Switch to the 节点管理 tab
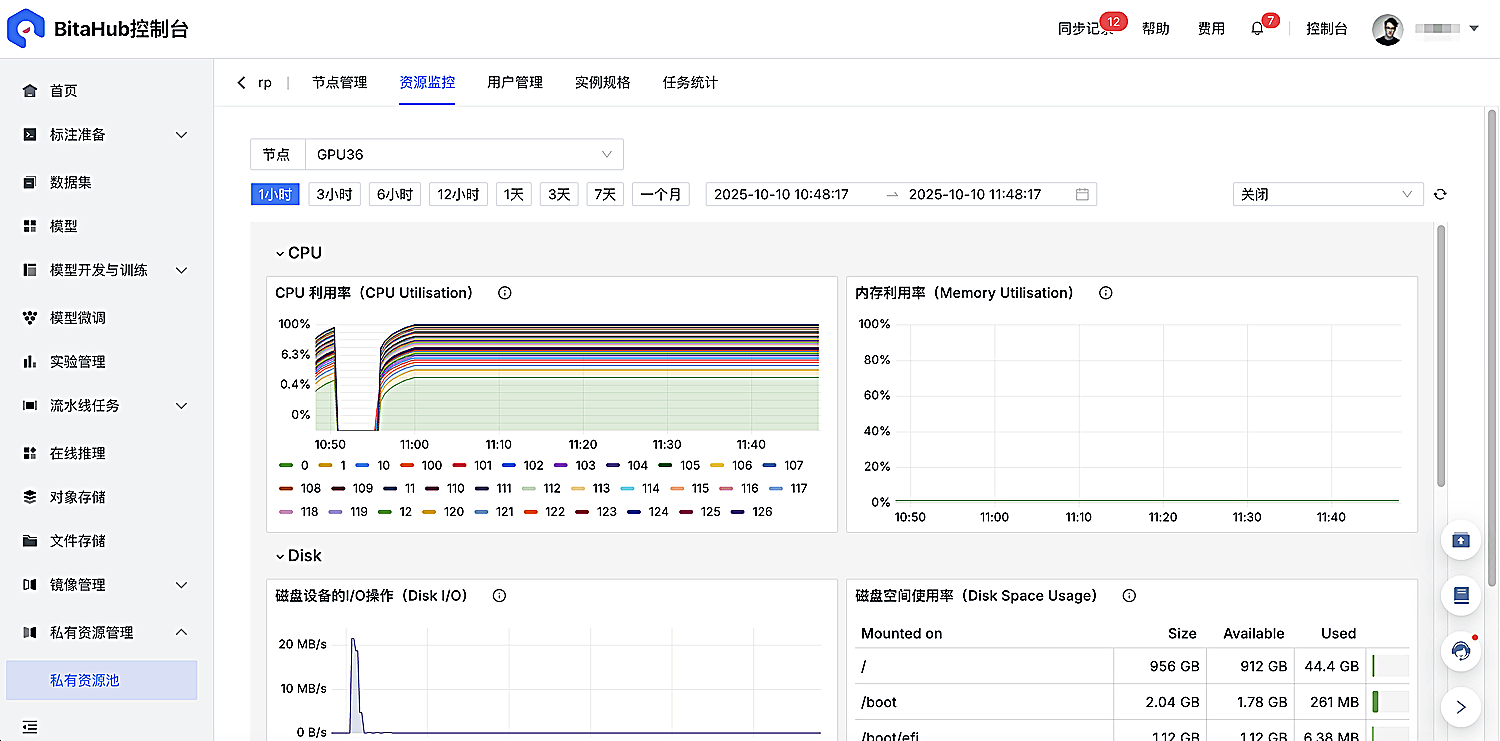The image size is (1500, 741). coord(339,83)
